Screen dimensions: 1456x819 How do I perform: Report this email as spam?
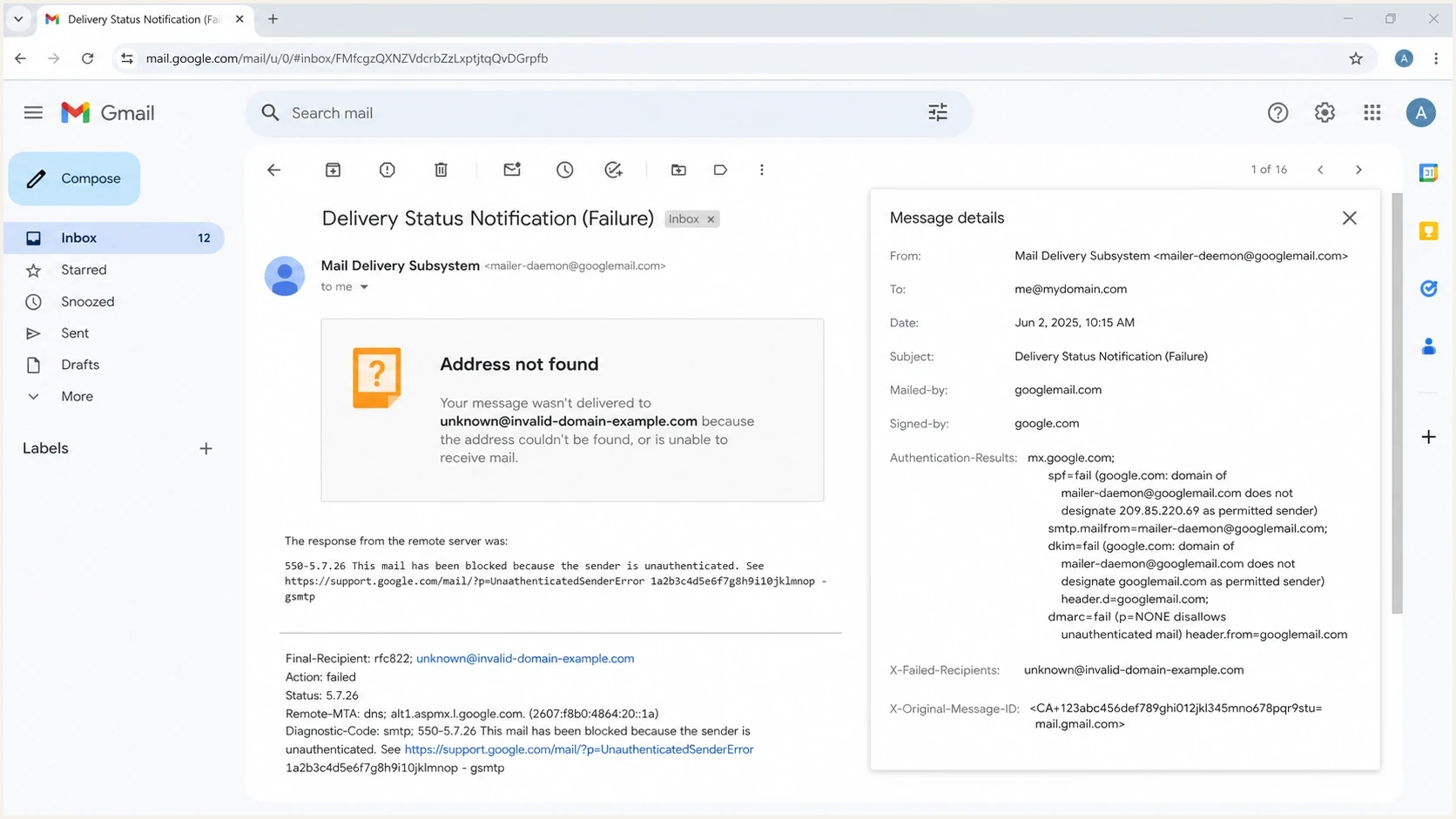(x=388, y=170)
